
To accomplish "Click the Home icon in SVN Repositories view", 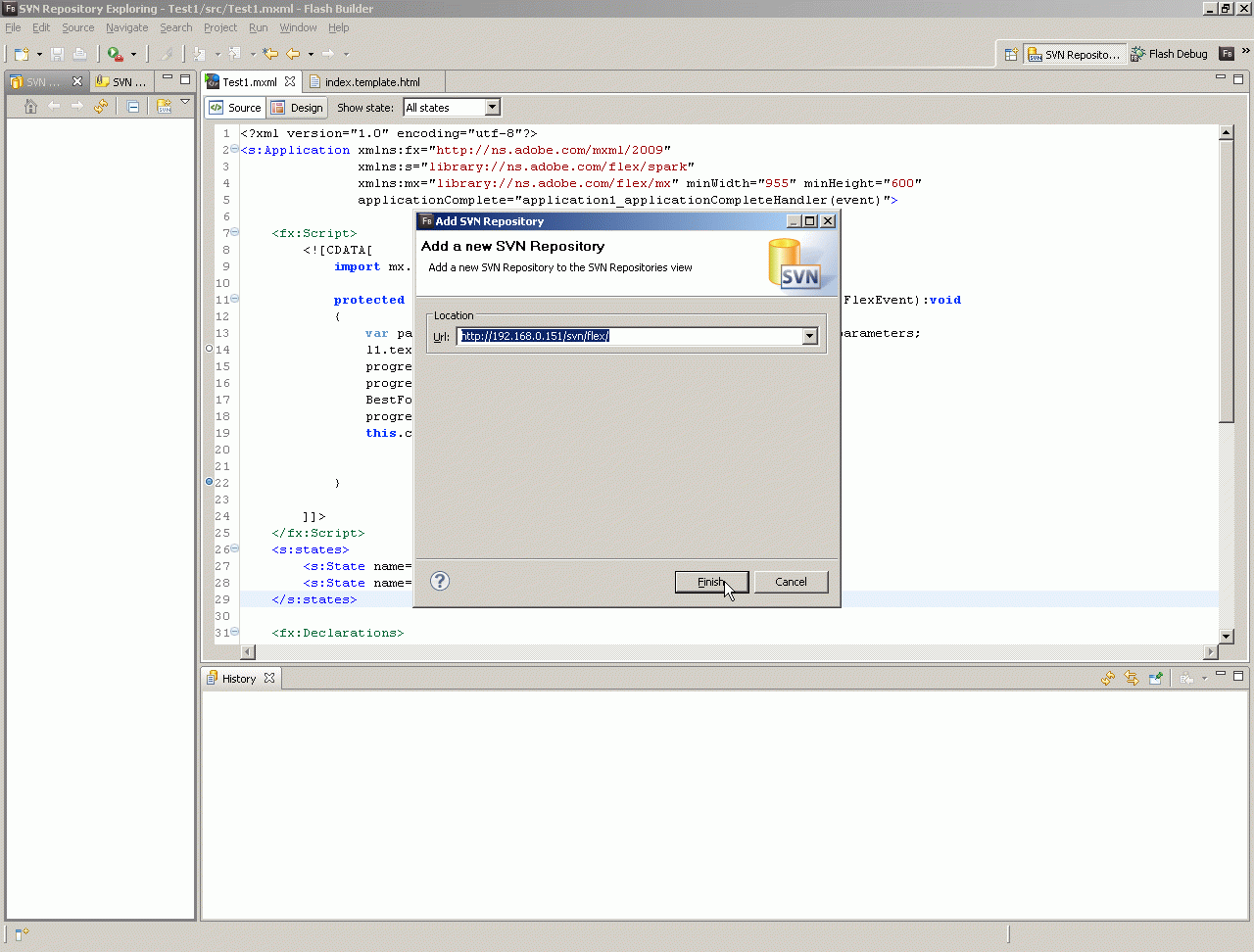I will click(30, 107).
